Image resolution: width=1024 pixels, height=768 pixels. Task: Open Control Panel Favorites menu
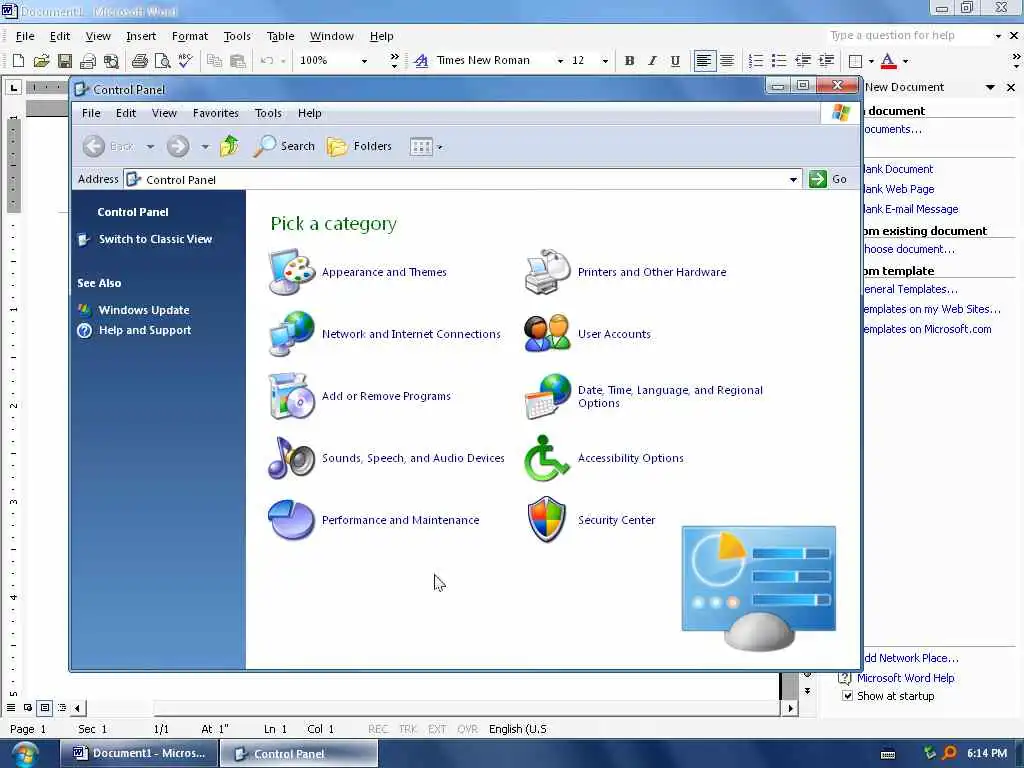tap(216, 113)
